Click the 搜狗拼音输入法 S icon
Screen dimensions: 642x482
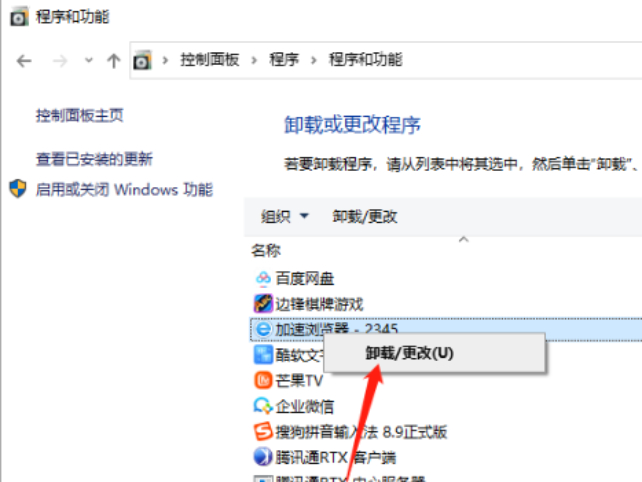(263, 432)
